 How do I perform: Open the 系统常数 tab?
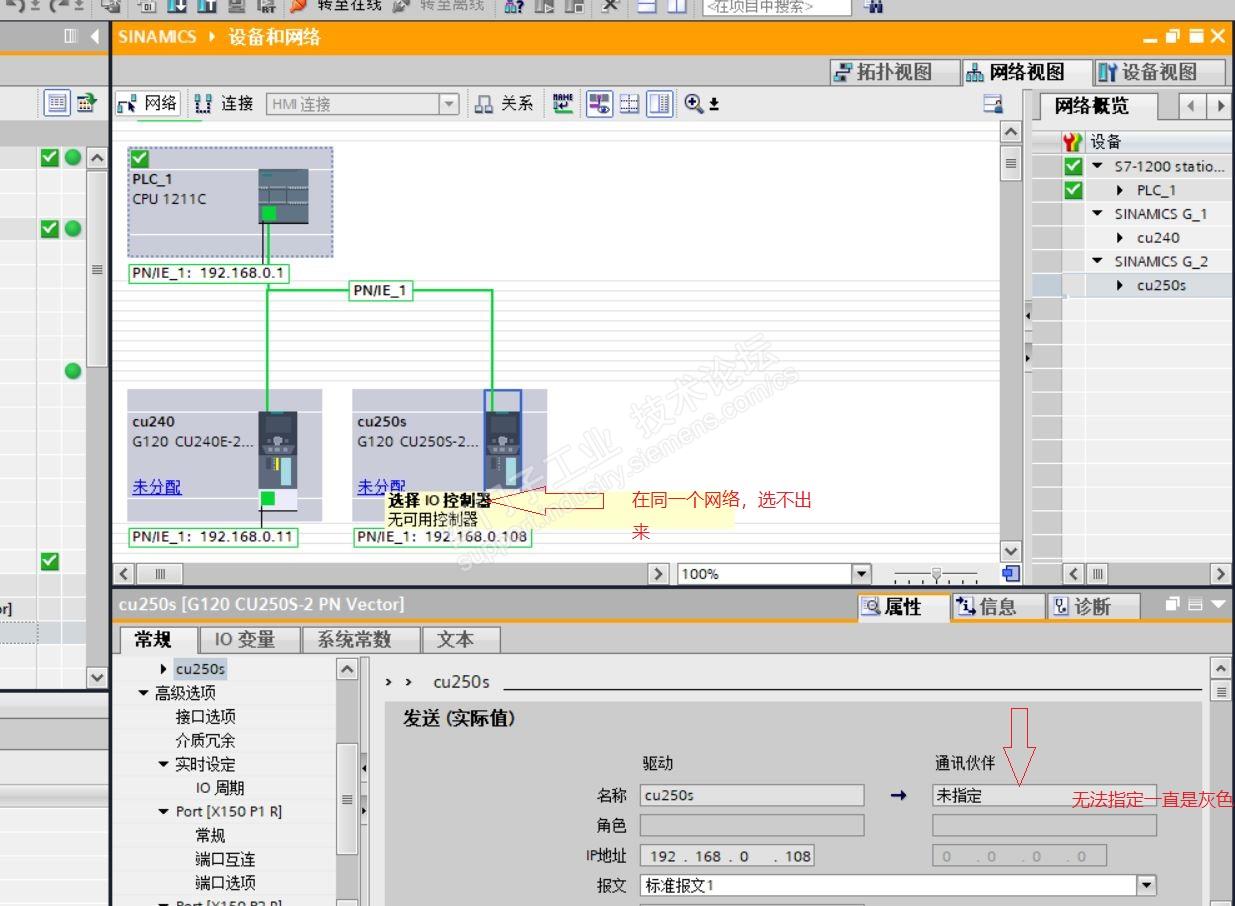(361, 640)
